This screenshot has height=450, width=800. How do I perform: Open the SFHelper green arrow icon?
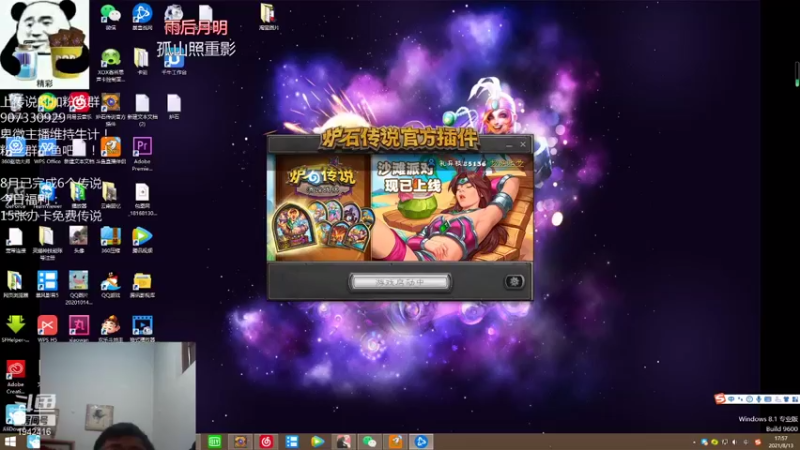pos(15,328)
